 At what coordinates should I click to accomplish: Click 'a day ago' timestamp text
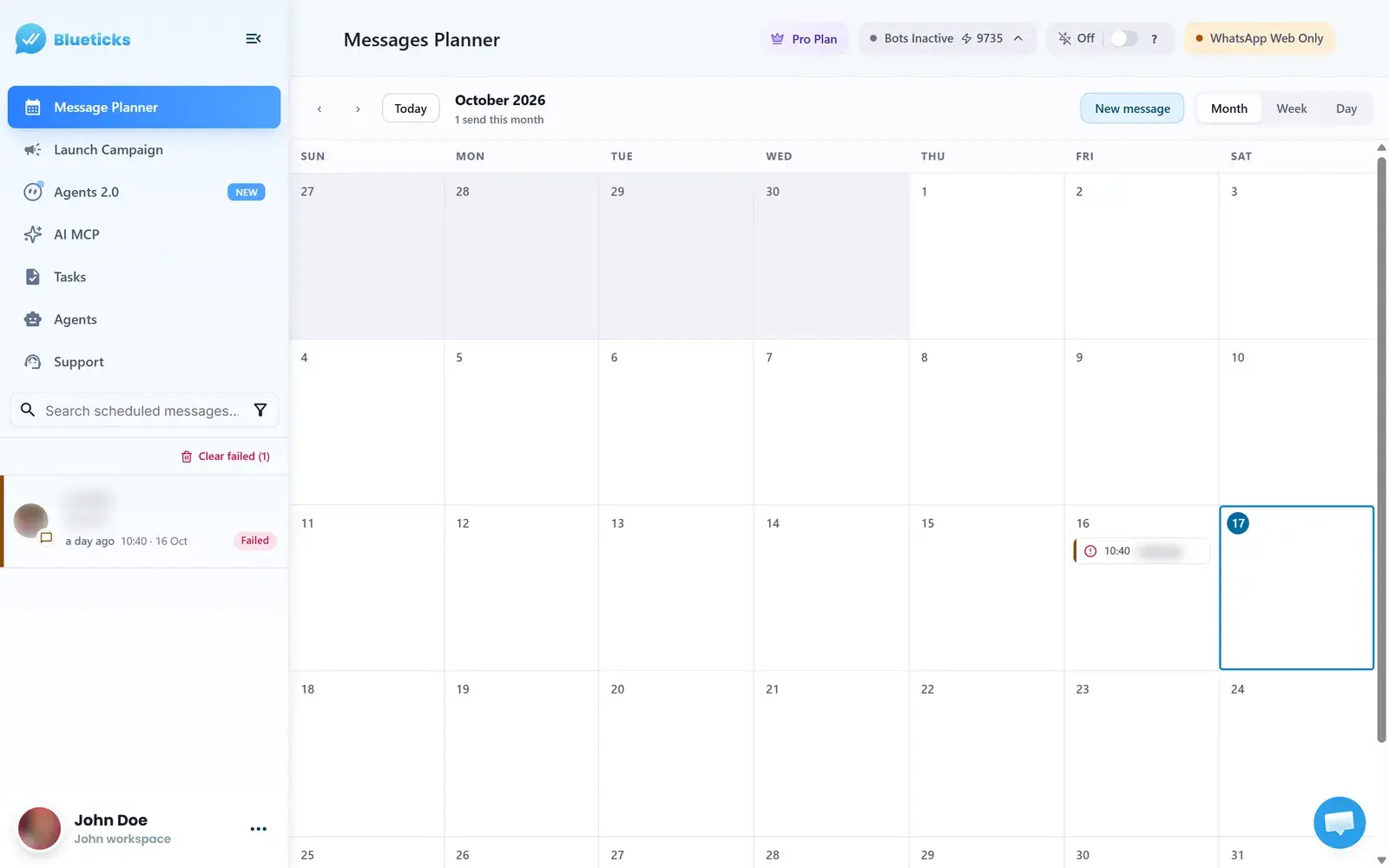point(90,541)
